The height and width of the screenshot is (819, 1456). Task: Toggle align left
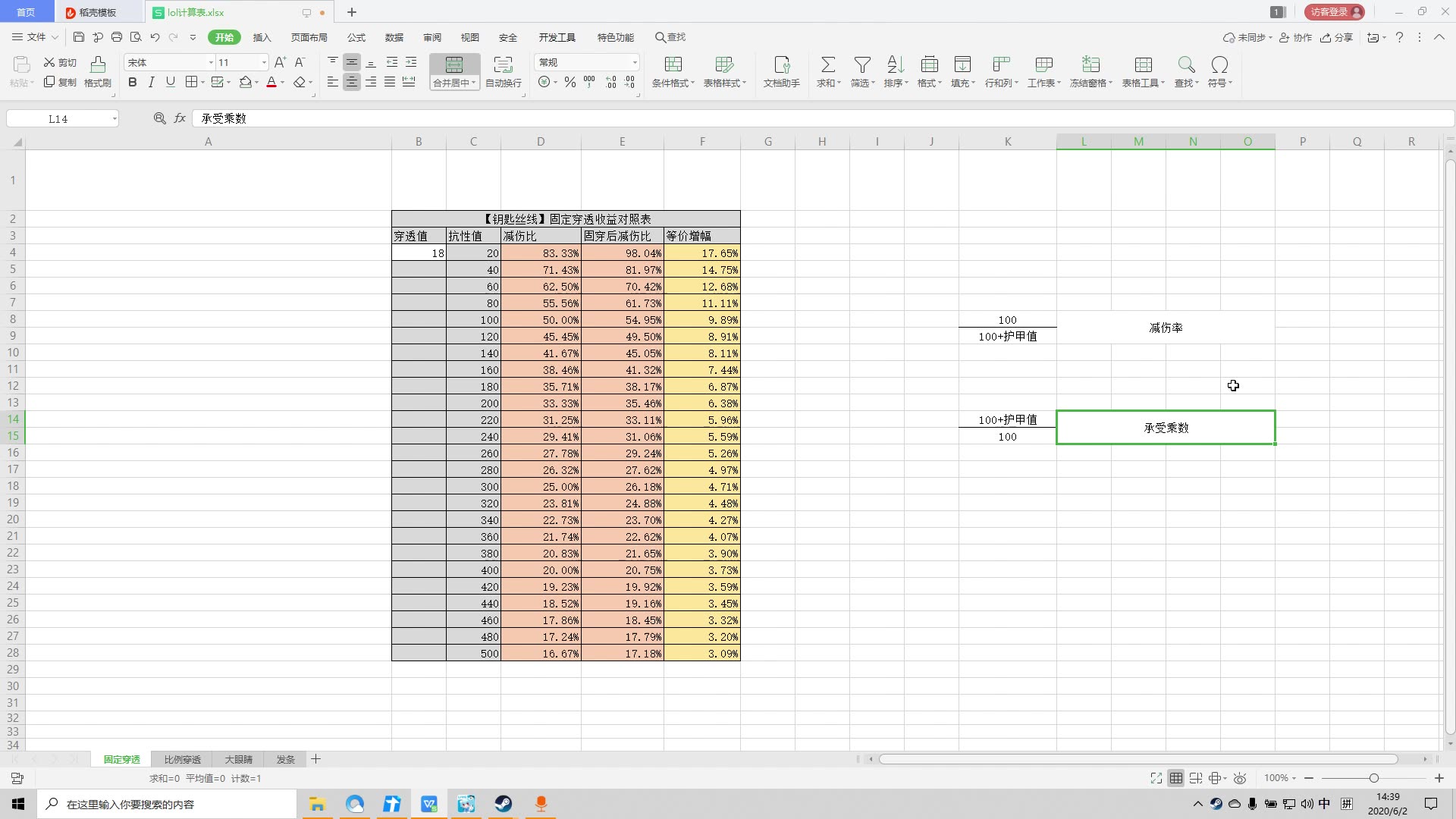(x=333, y=82)
